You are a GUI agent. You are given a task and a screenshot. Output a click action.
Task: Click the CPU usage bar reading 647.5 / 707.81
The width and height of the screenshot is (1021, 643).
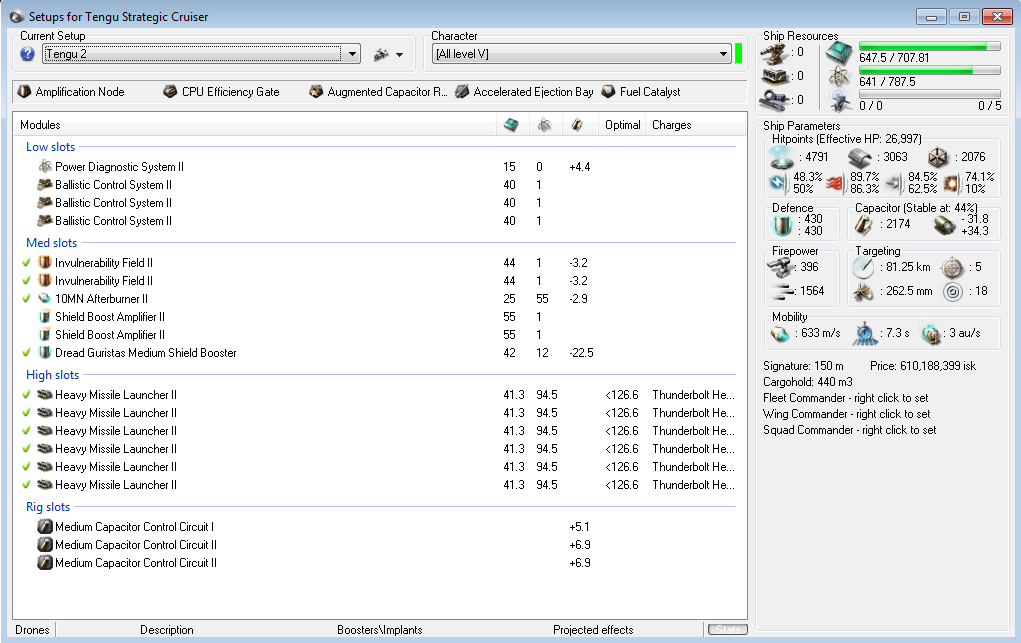pos(930,46)
